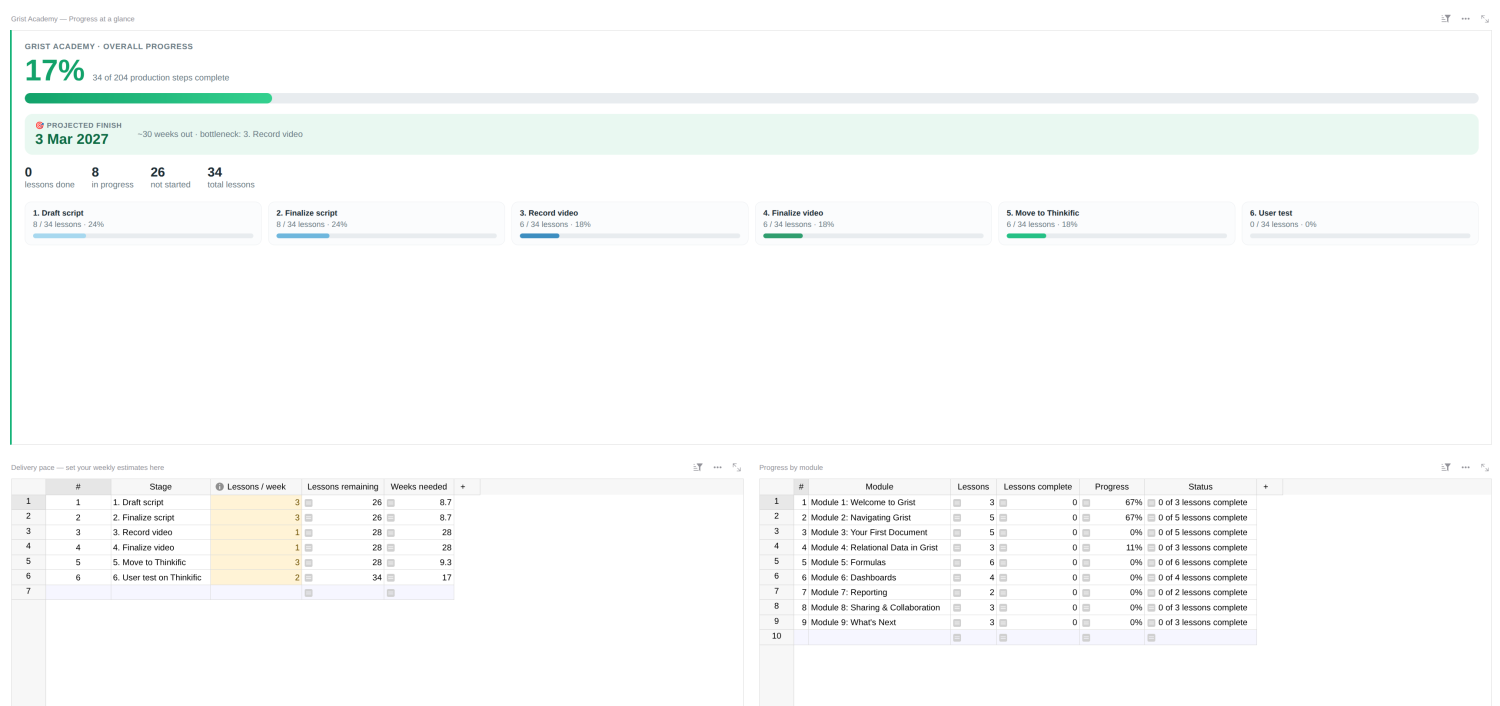Open the three-dot menu of Progress by module widget
The image size is (1500, 706).
[x=1465, y=467]
